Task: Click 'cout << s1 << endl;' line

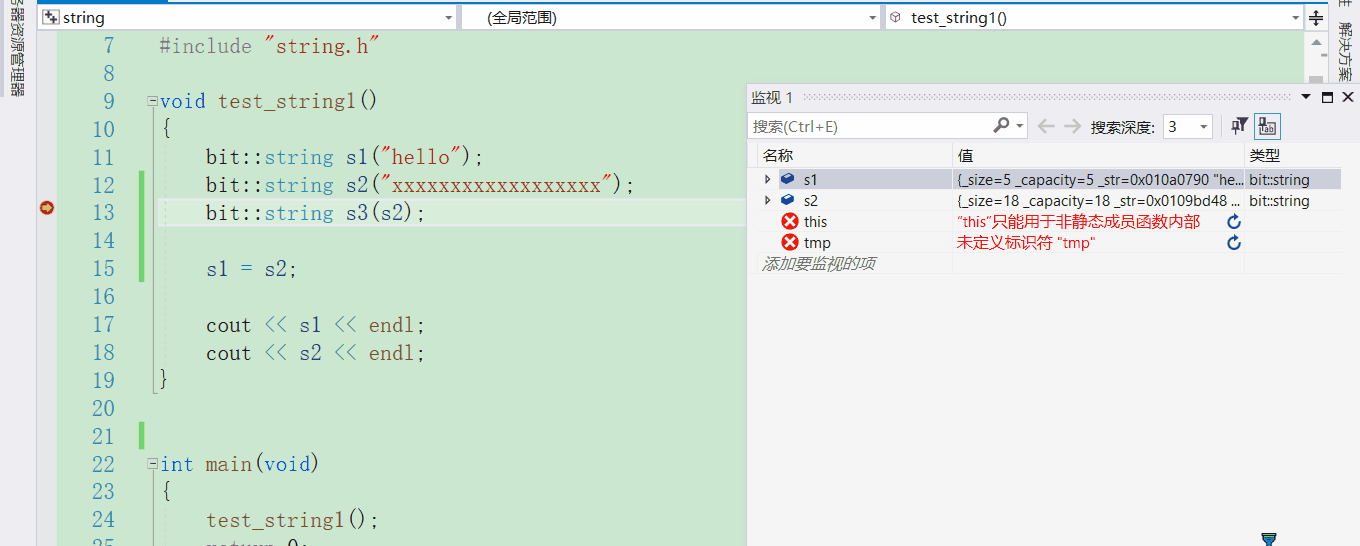Action: 316,325
